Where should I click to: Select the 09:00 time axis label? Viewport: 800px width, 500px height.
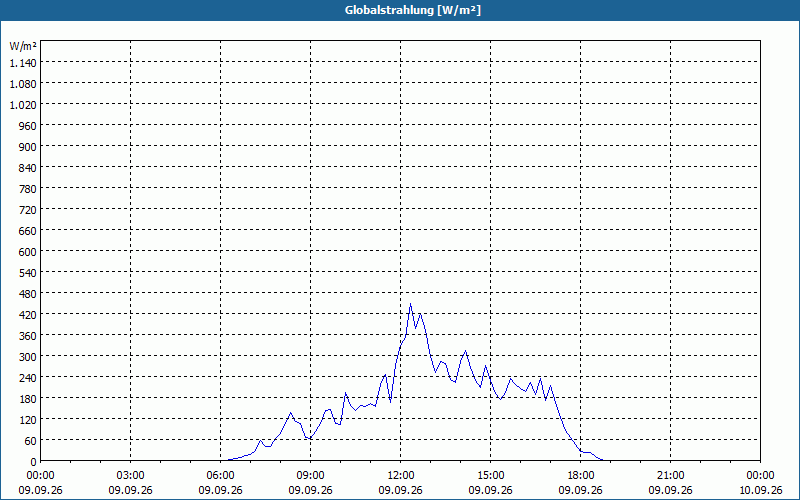click(310, 476)
